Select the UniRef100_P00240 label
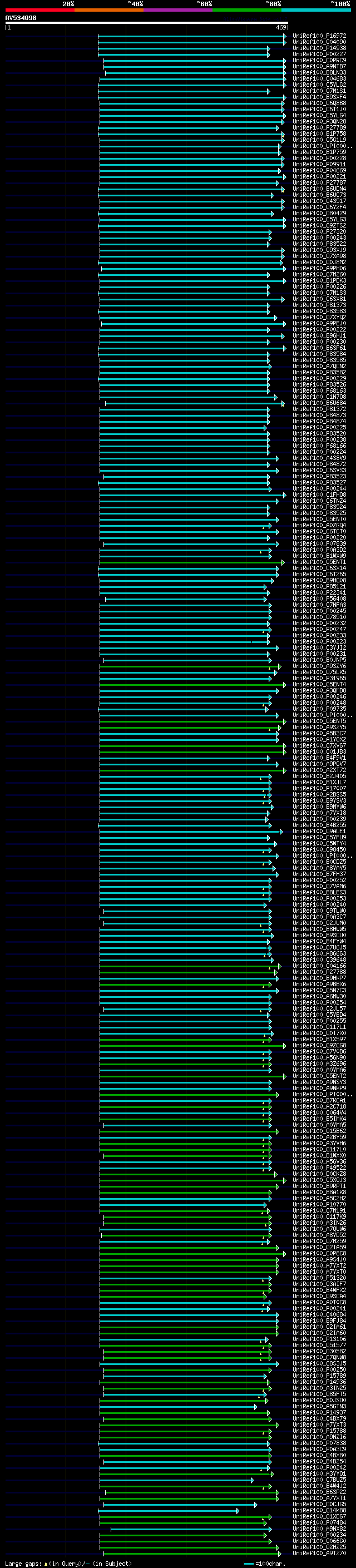The image size is (356, 1568). tap(319, 905)
